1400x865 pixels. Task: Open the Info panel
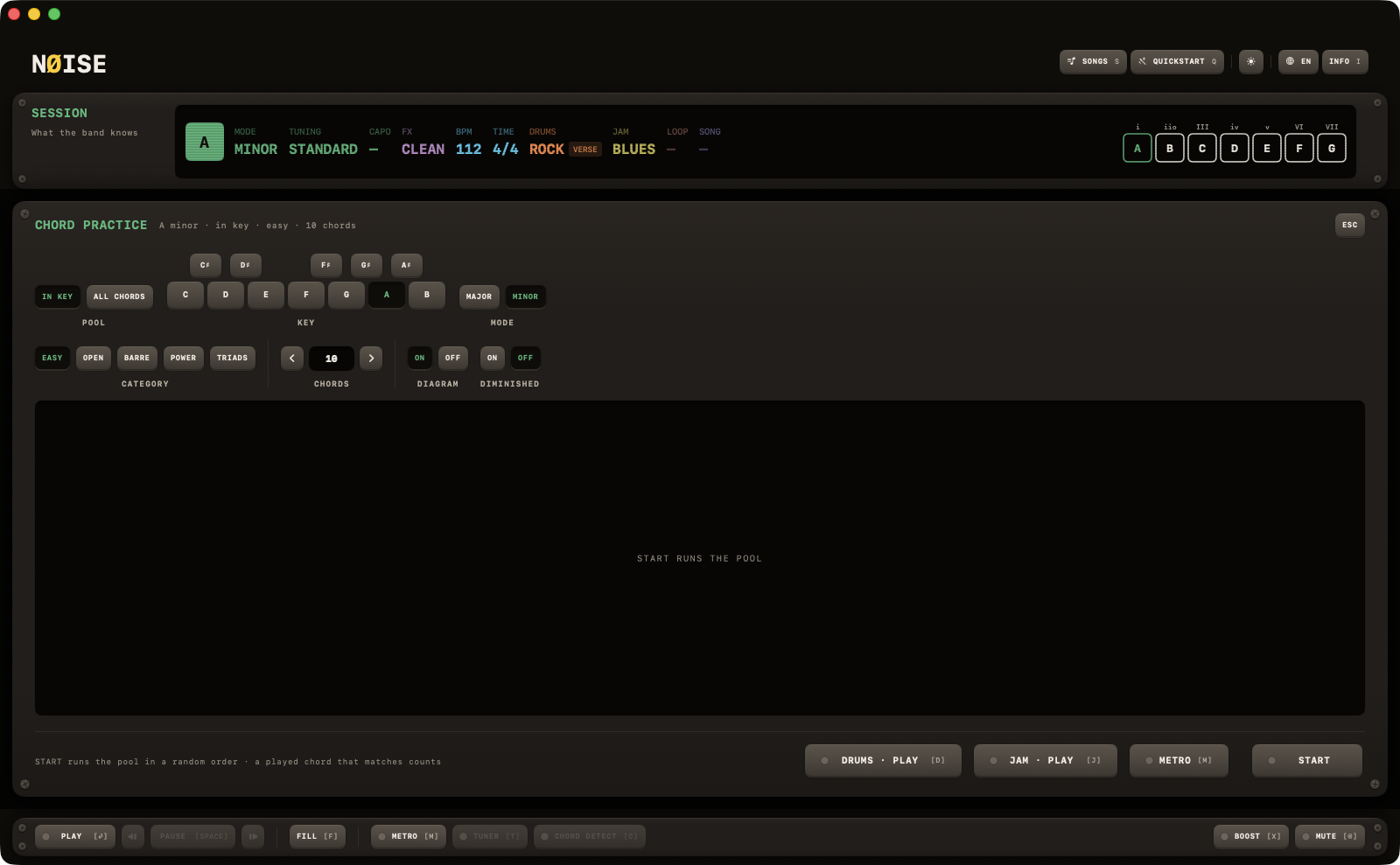1345,61
